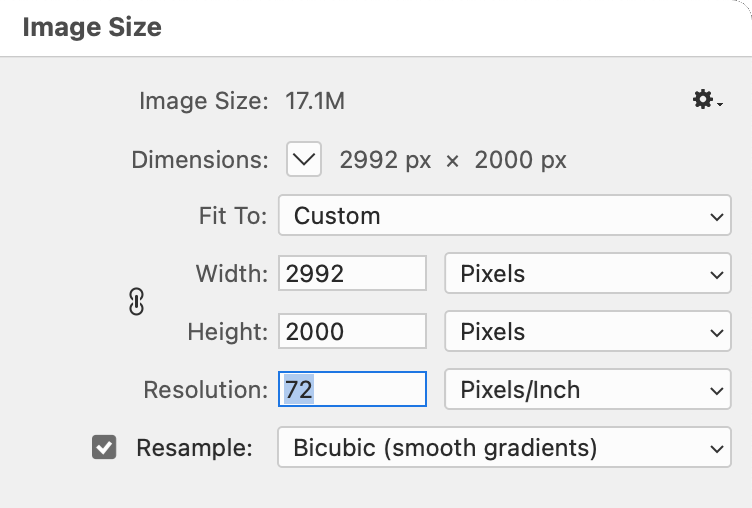The image size is (752, 508).
Task: Open the Pixels/Inch resolution units dropdown
Action: point(587,390)
